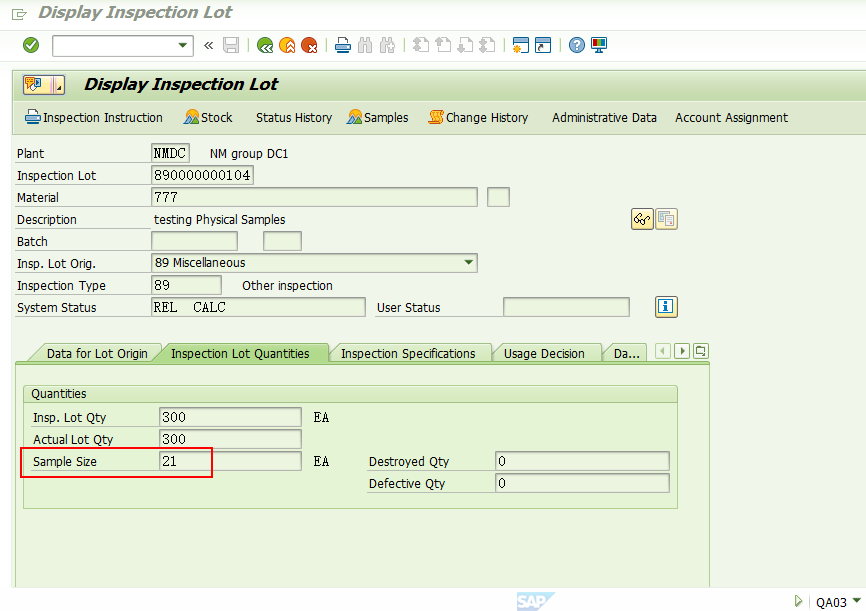Click the System Status field REL CALC
Screen dimensions: 866x611
258,307
